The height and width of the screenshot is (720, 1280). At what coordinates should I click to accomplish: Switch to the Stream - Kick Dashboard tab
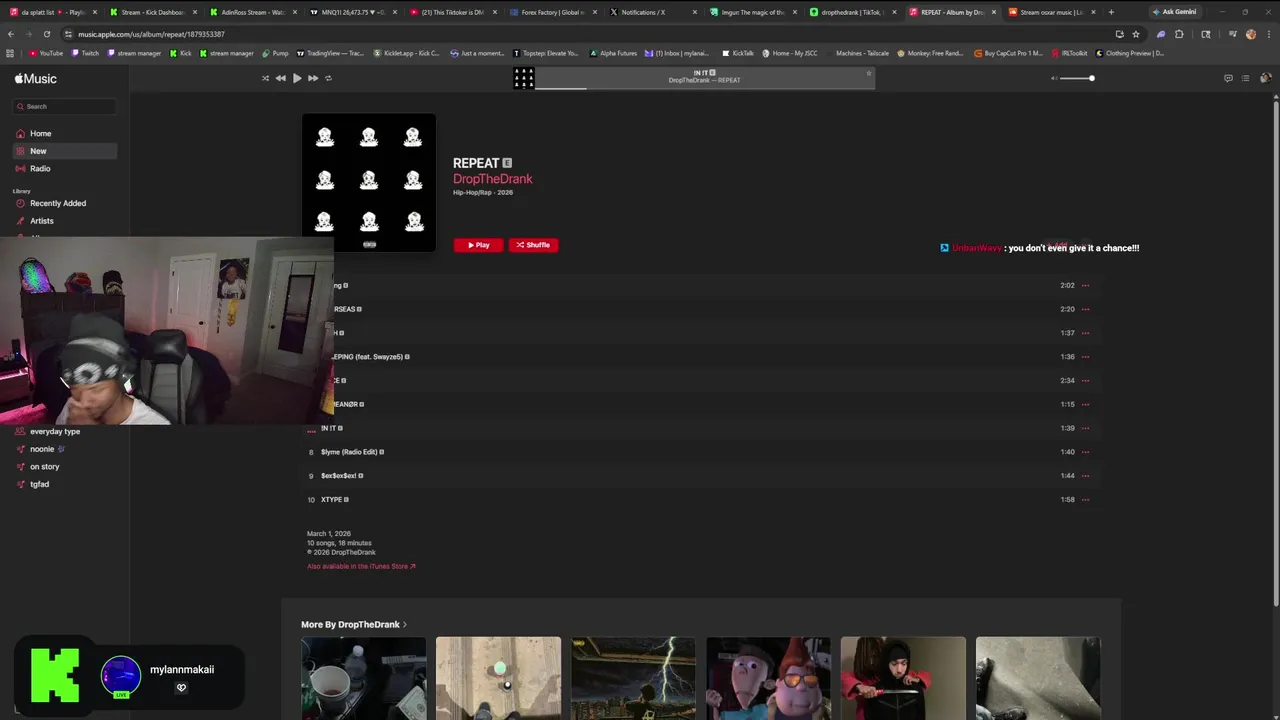[152, 12]
